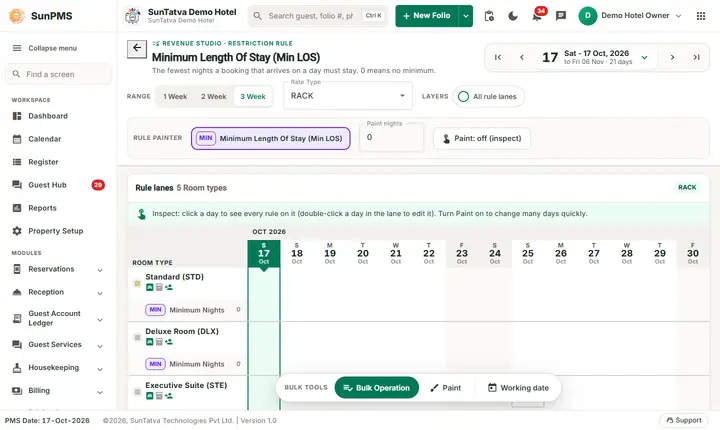Image resolution: width=720 pixels, height=430 pixels.
Task: Jump to first date range icon
Action: pyautogui.click(x=498, y=57)
